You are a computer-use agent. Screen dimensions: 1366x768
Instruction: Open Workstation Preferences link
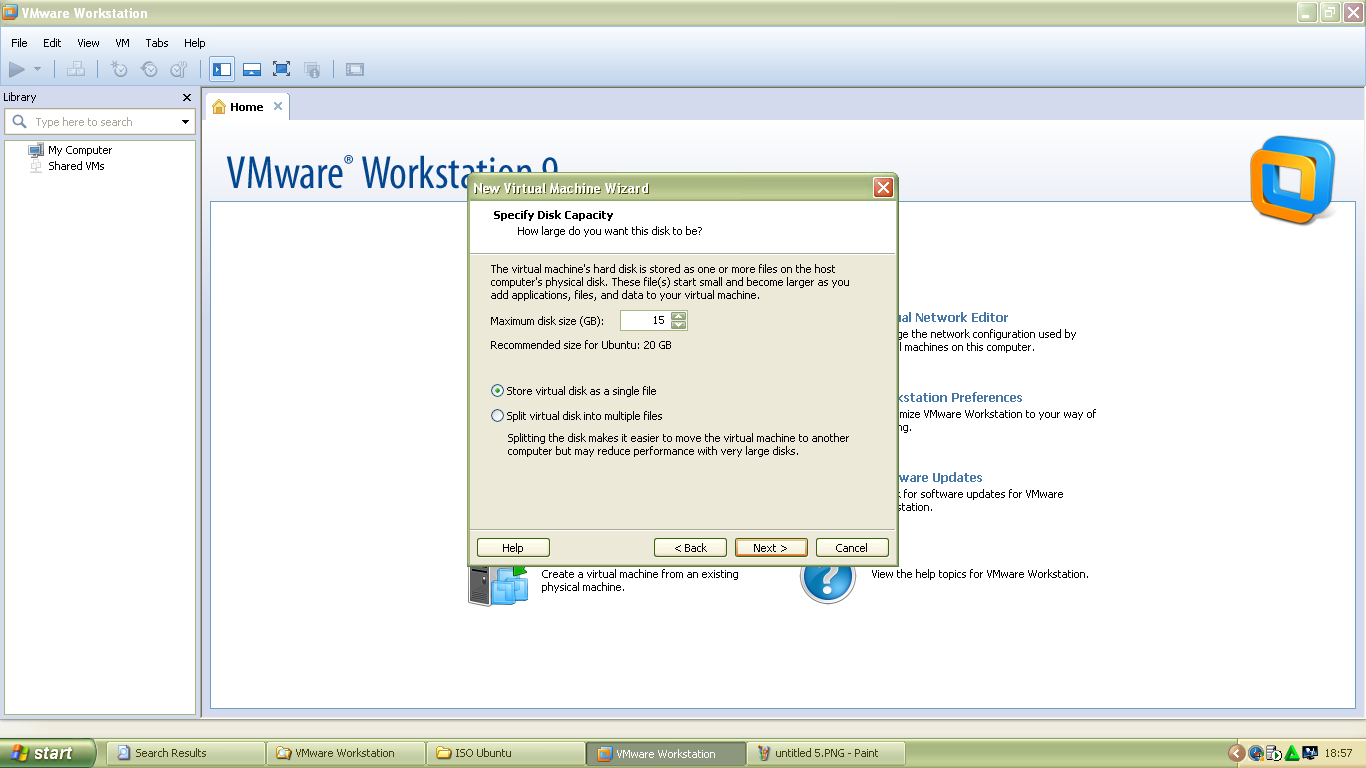click(x=960, y=397)
